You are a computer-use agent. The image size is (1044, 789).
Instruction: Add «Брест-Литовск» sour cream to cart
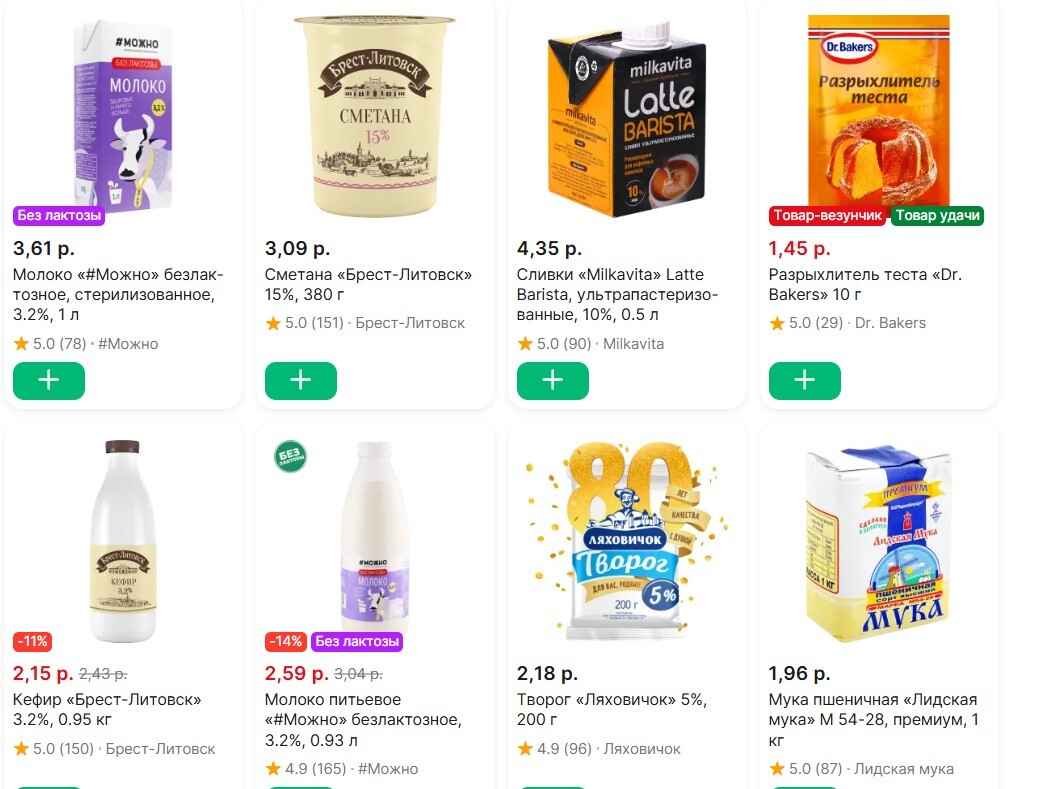[x=301, y=381]
